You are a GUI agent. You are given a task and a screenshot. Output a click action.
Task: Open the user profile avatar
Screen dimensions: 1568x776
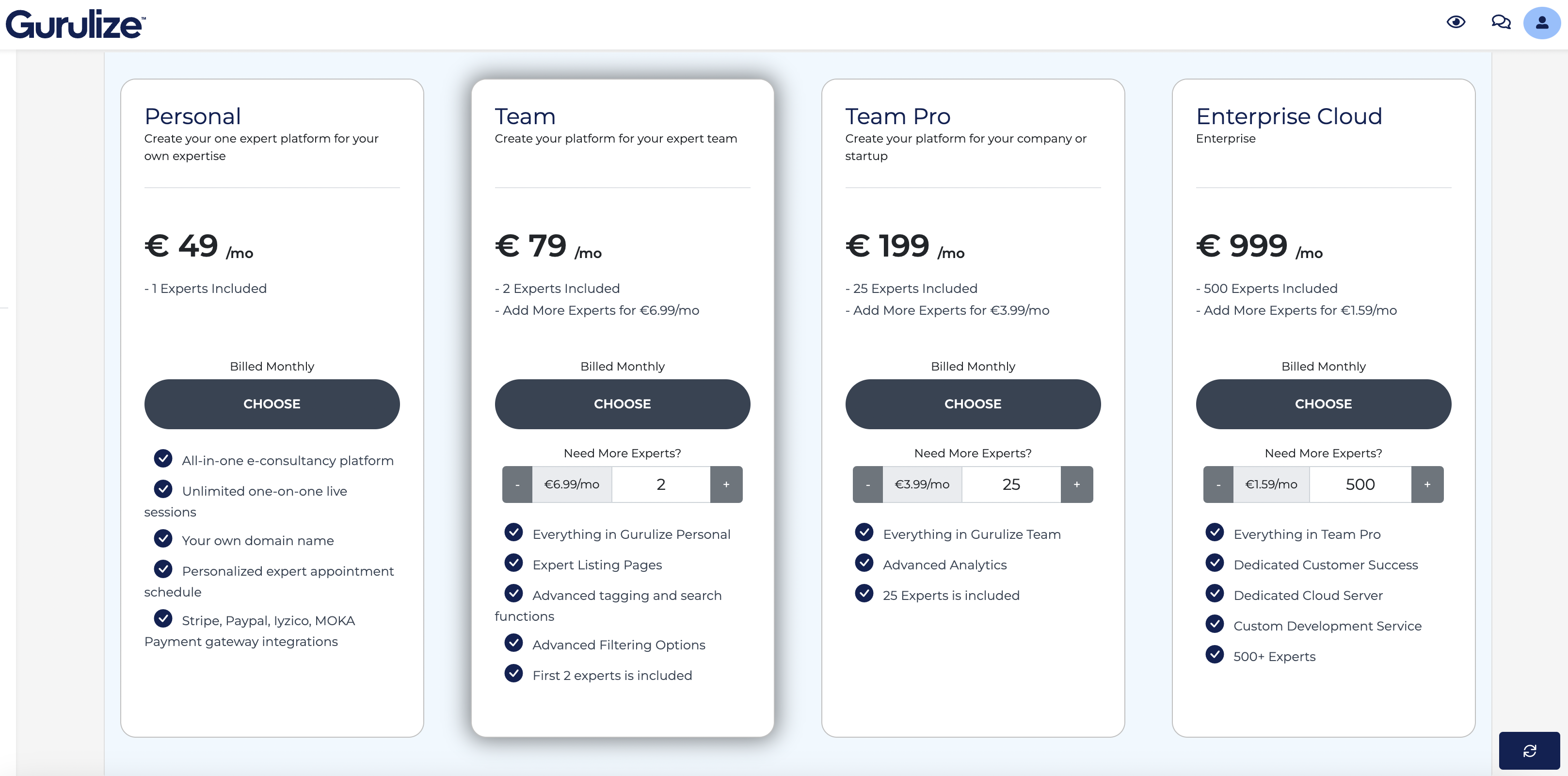click(x=1542, y=23)
